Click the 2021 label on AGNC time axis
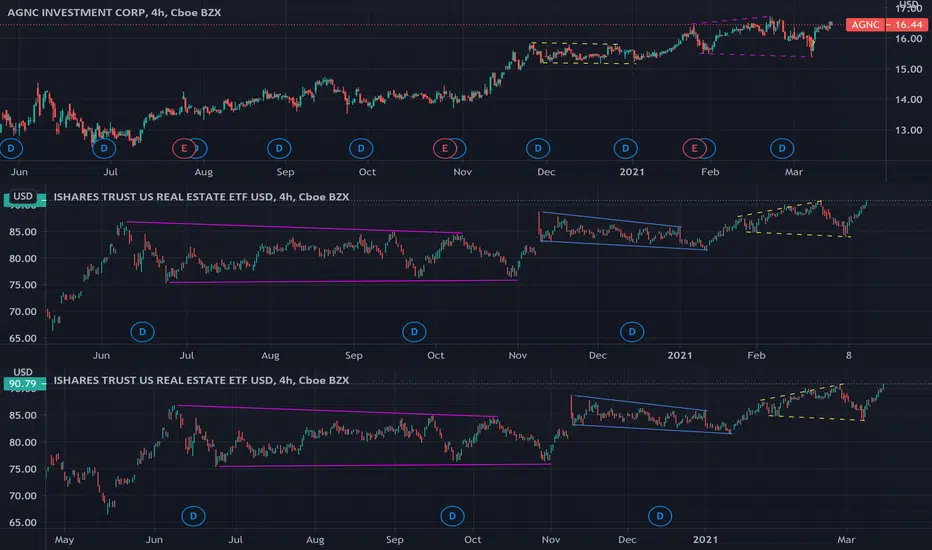 pyautogui.click(x=632, y=172)
